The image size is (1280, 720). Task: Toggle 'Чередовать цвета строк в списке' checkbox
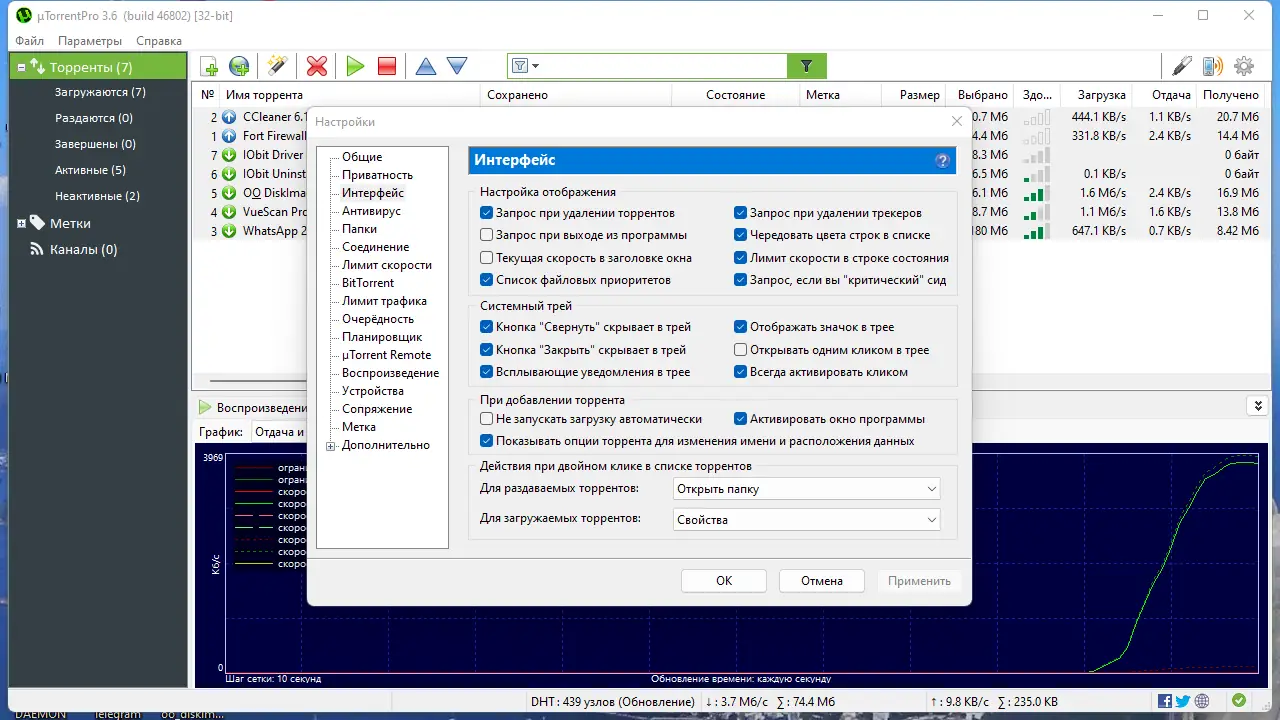click(x=740, y=235)
